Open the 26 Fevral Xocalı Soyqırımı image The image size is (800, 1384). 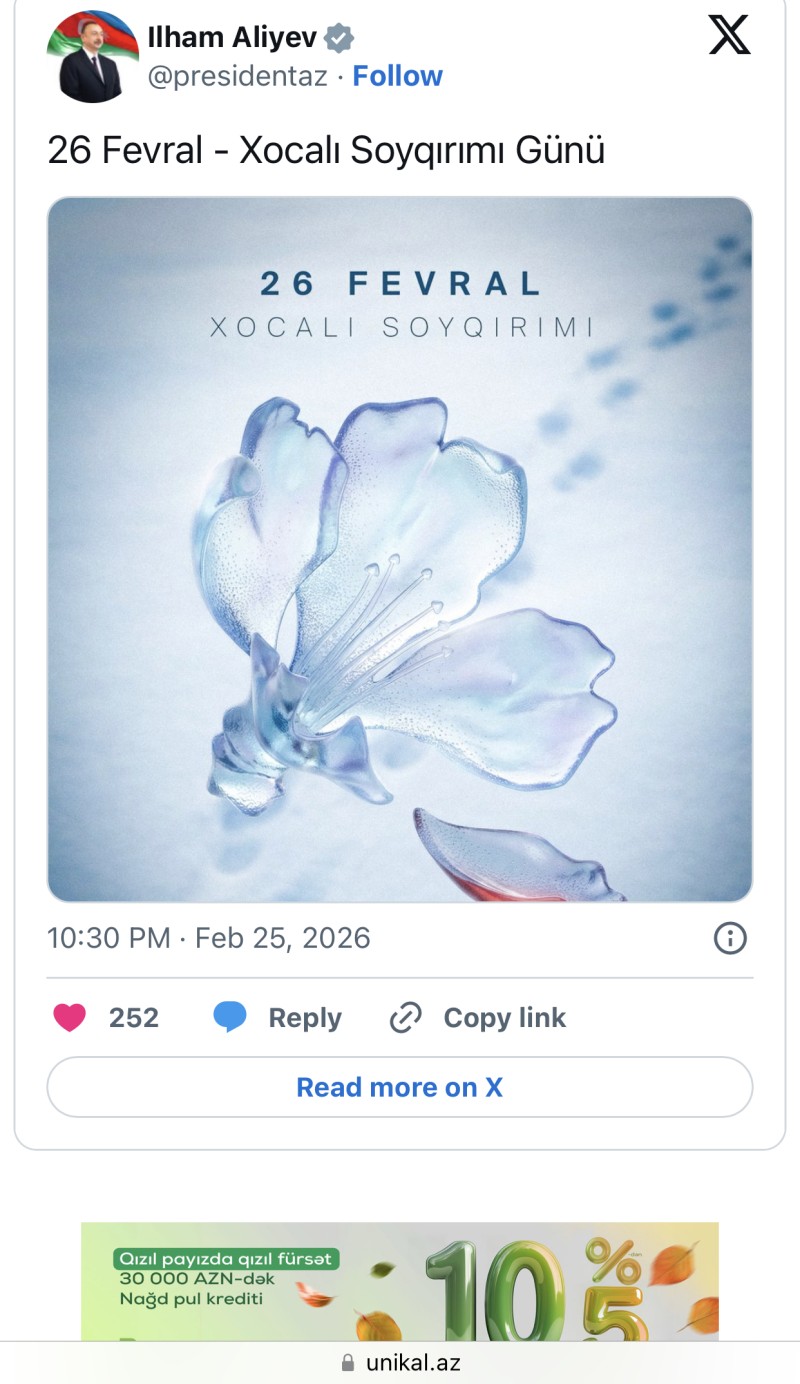tap(400, 550)
